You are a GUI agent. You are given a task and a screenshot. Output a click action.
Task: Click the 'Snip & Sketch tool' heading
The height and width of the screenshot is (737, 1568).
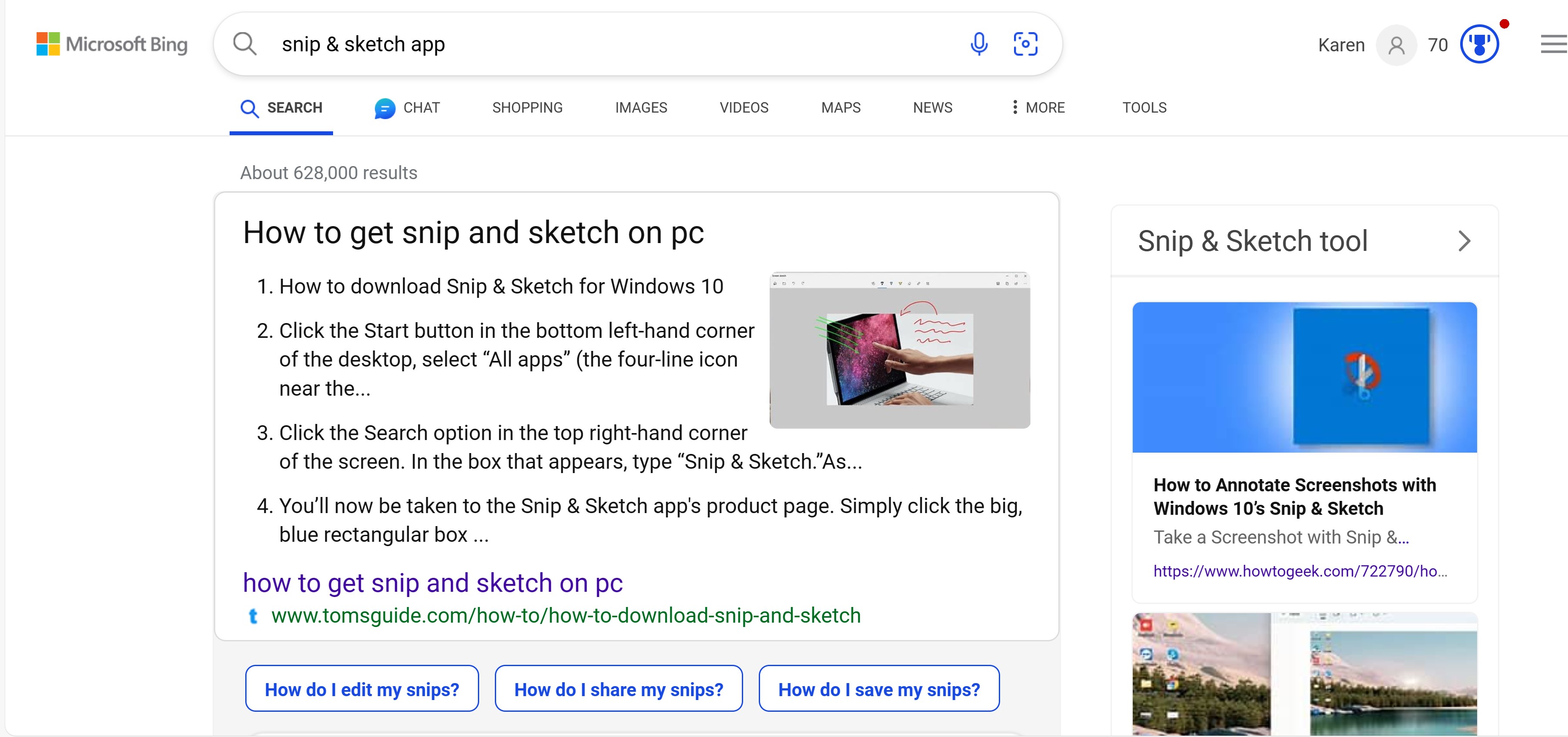point(1253,241)
